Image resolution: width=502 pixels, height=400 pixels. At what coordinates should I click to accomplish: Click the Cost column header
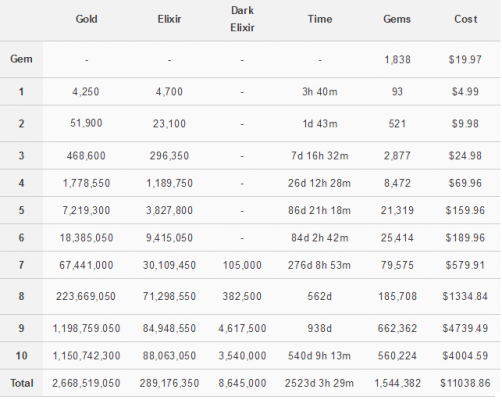(x=466, y=19)
